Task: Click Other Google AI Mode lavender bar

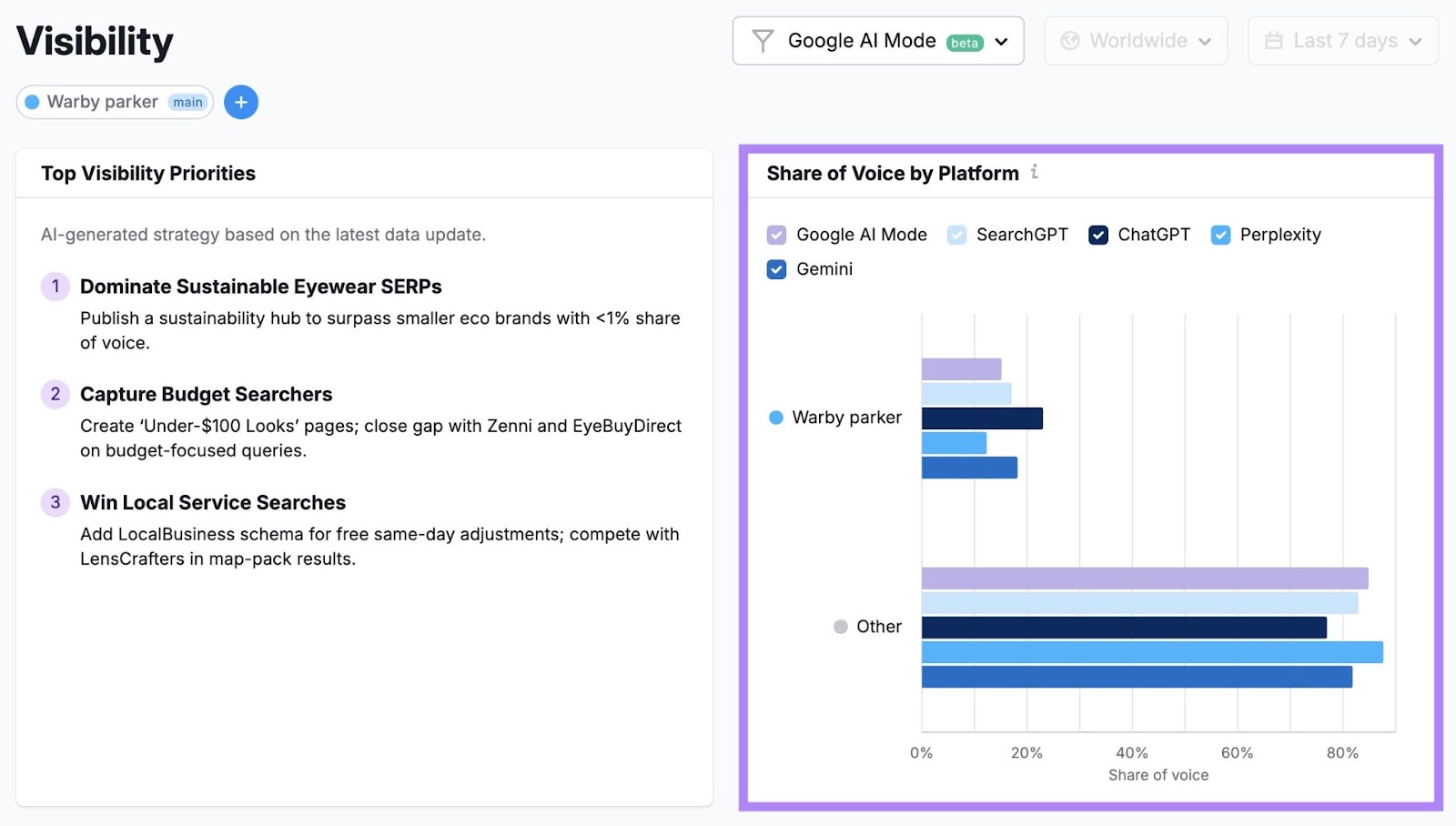Action: coord(1145,579)
